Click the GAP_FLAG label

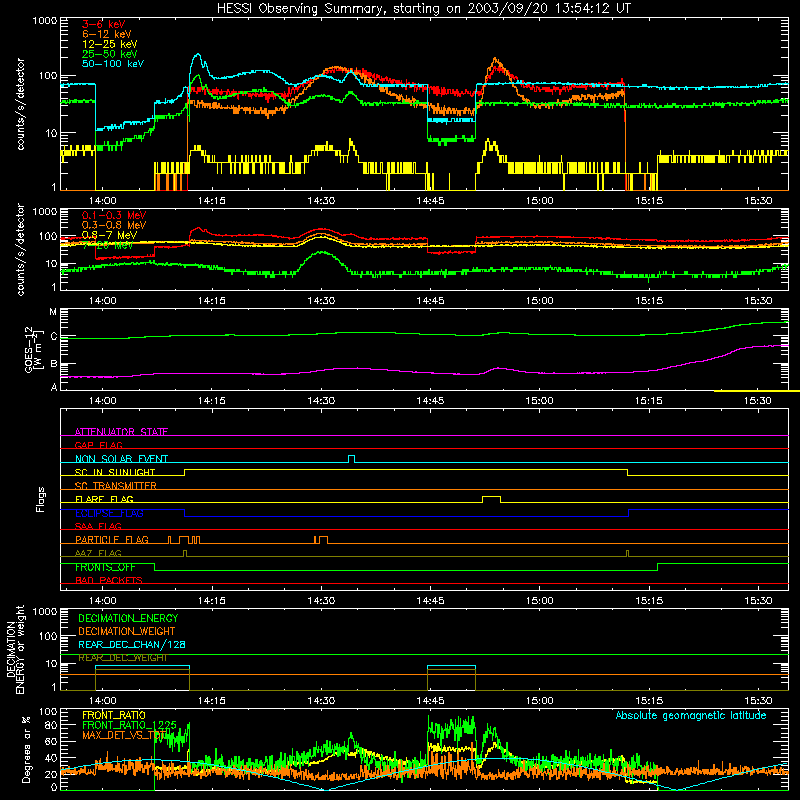point(98,445)
